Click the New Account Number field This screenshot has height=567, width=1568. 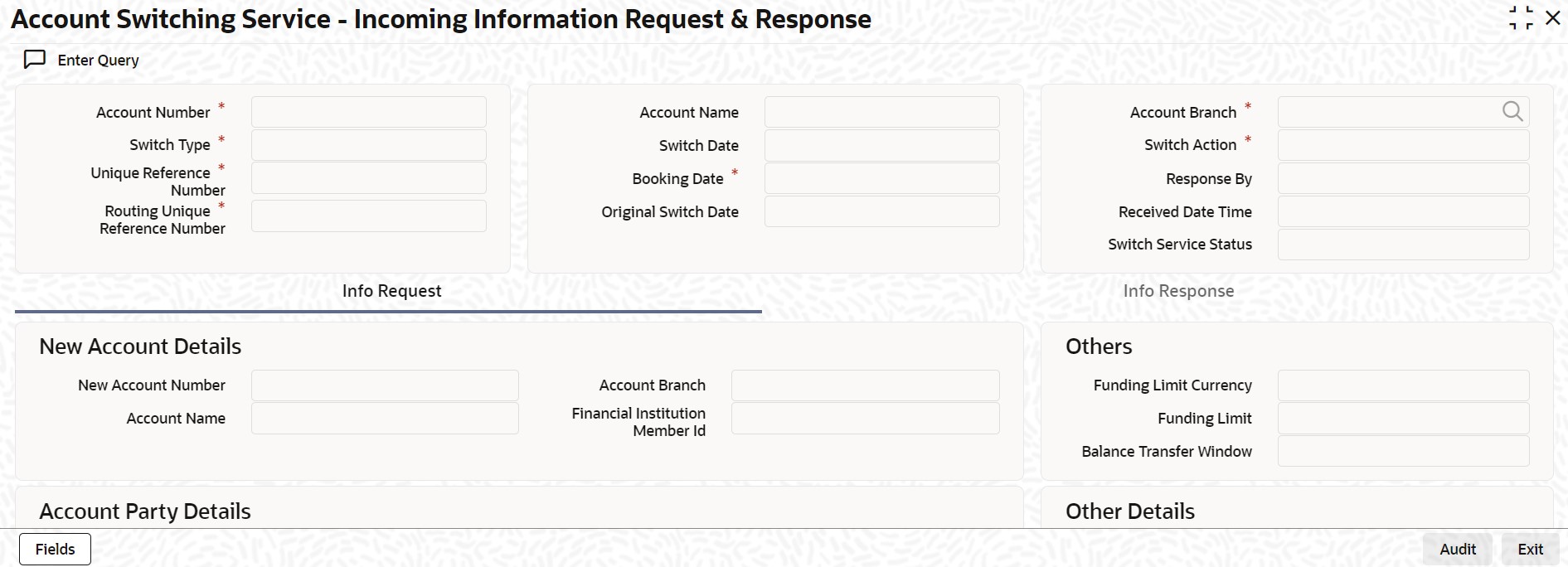pyautogui.click(x=384, y=385)
